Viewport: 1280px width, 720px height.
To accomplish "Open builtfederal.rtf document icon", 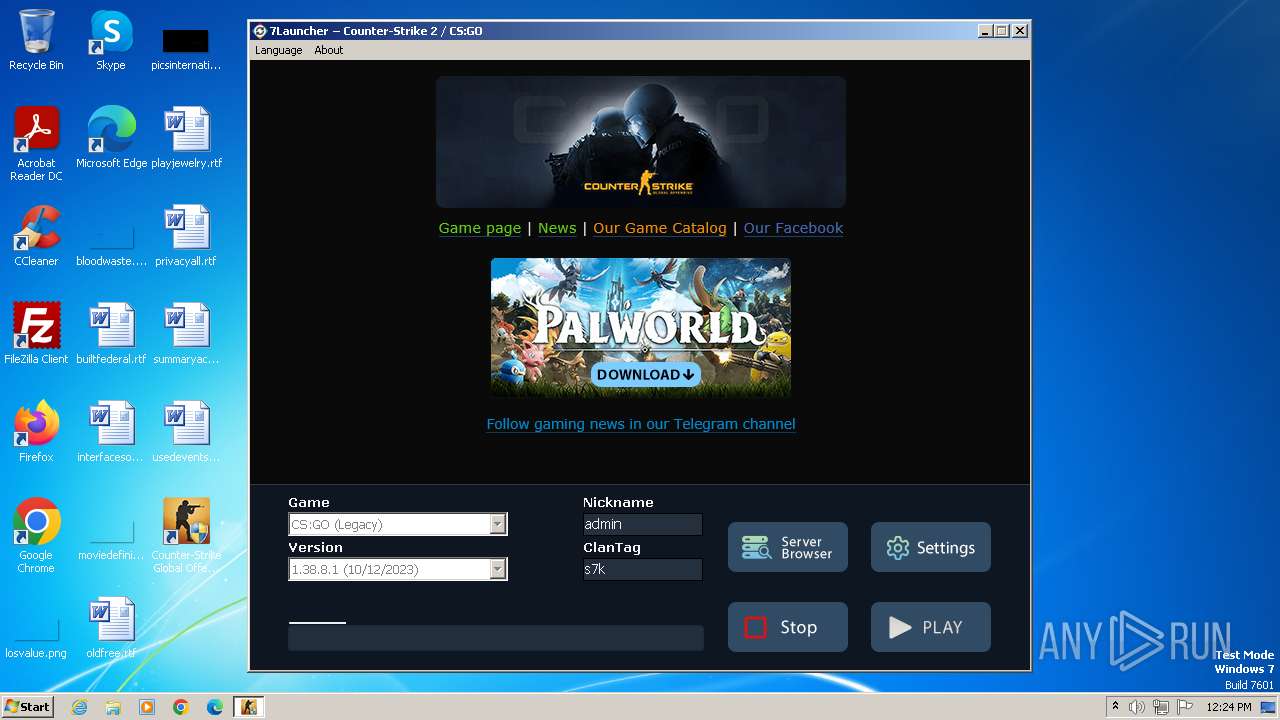I will (111, 334).
